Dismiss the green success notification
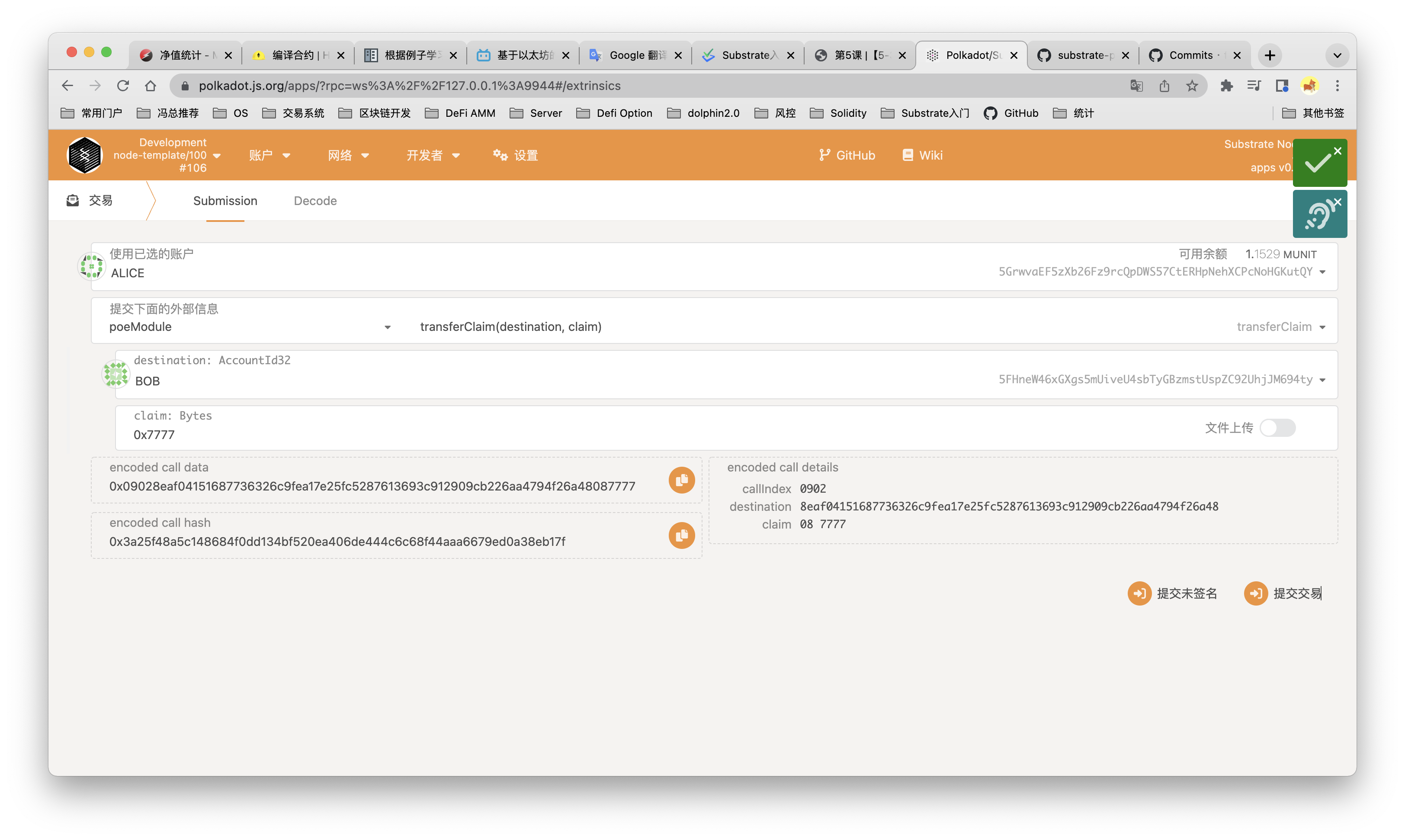Image resolution: width=1405 pixels, height=840 pixels. point(1337,151)
